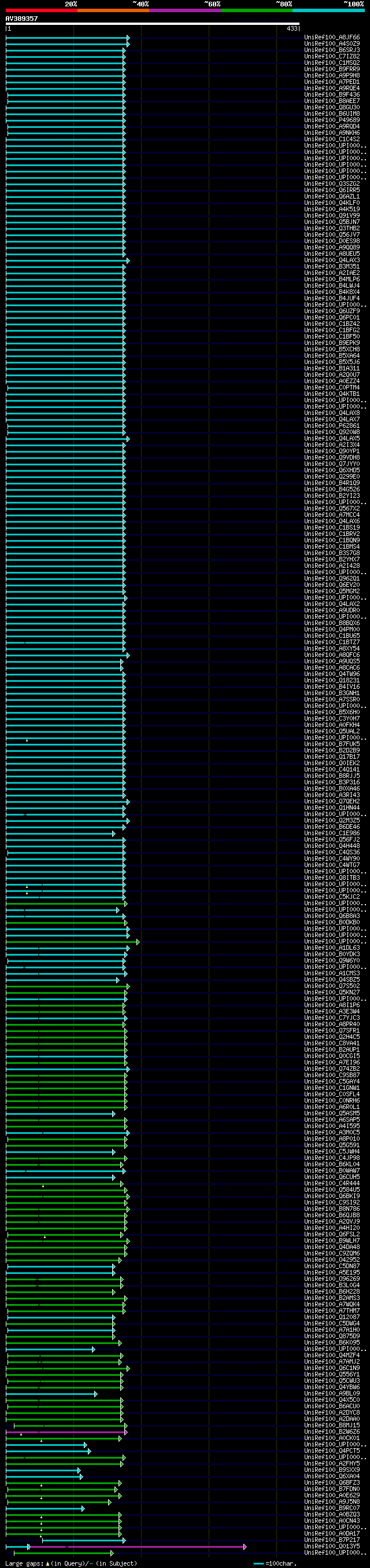Select hit label UniRef100_B9FRR9
370x1568 pixels.
tap(332, 69)
